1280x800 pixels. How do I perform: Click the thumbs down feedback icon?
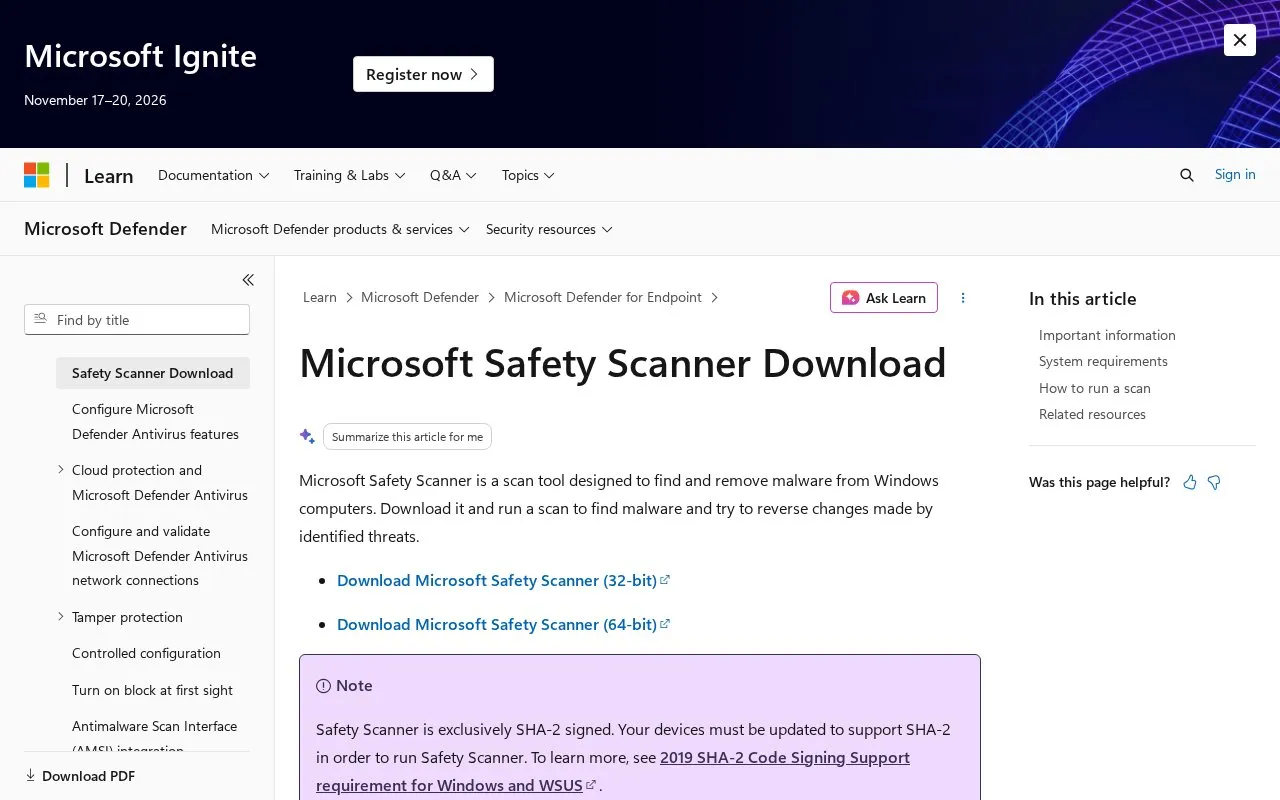pyautogui.click(x=1214, y=482)
